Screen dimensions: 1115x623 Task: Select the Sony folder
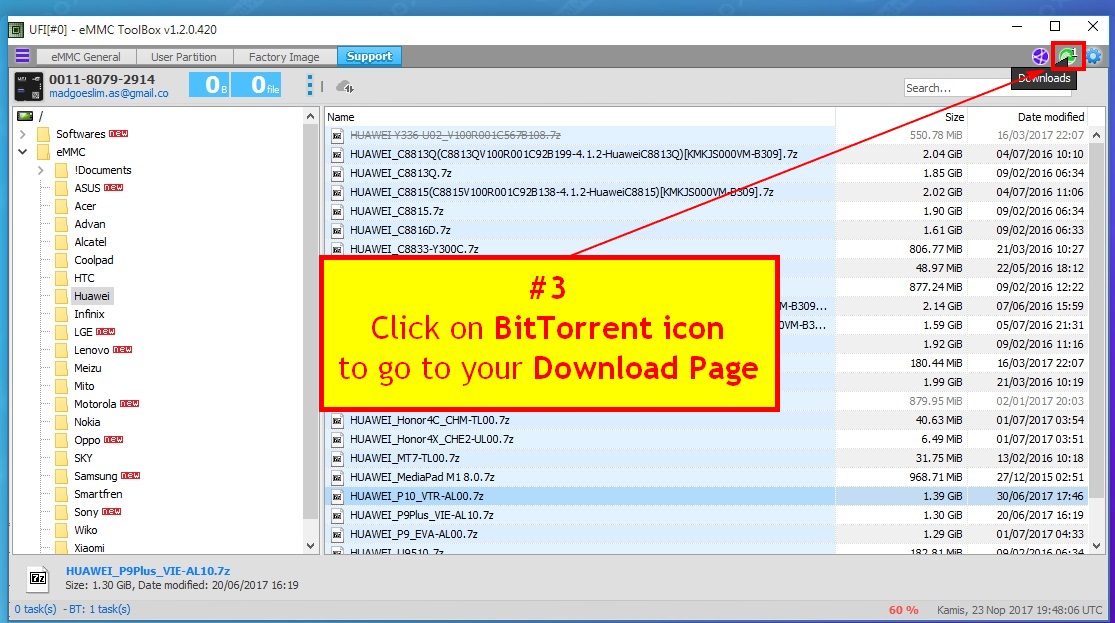[86, 512]
